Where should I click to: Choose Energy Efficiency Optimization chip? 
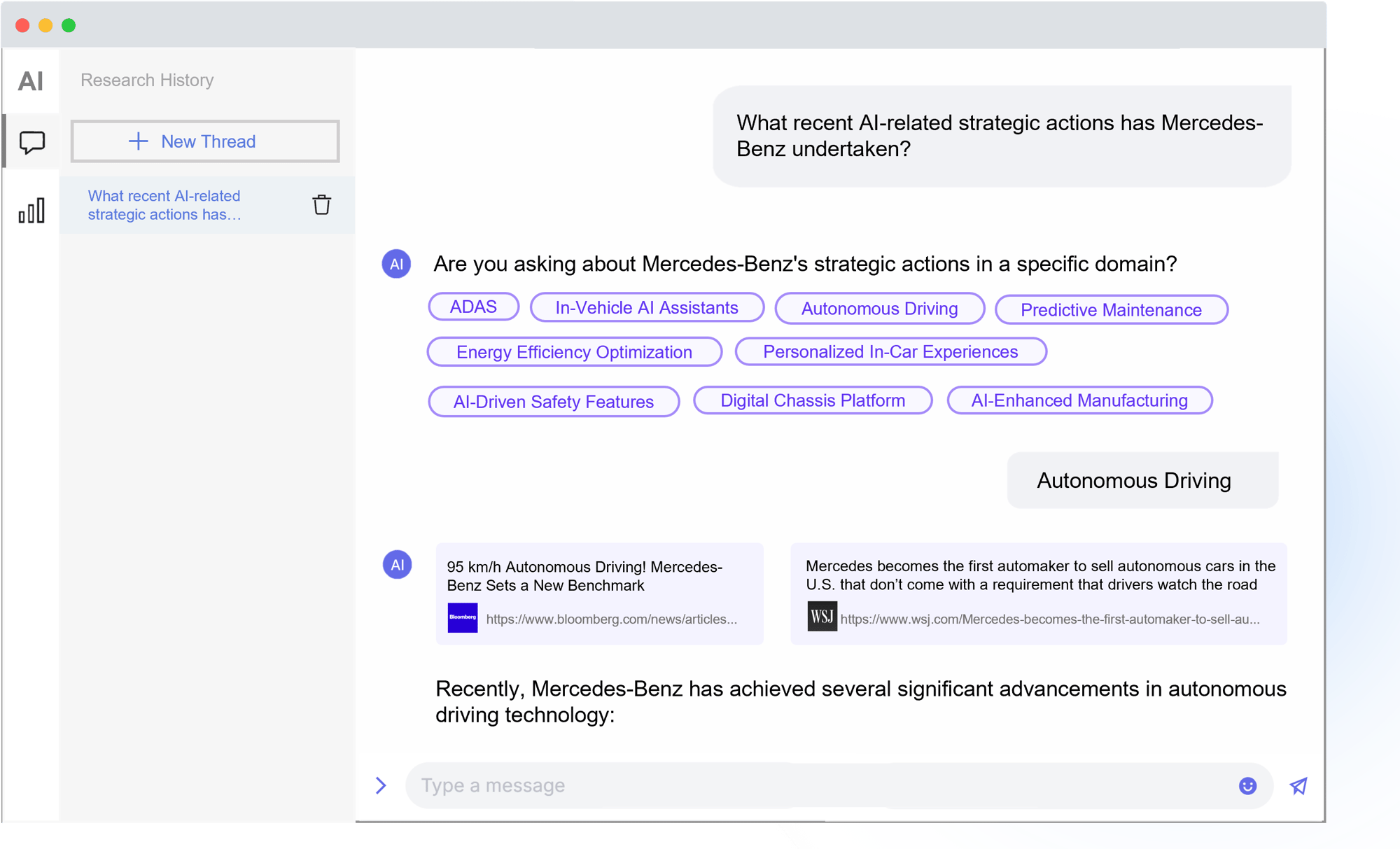coord(575,351)
